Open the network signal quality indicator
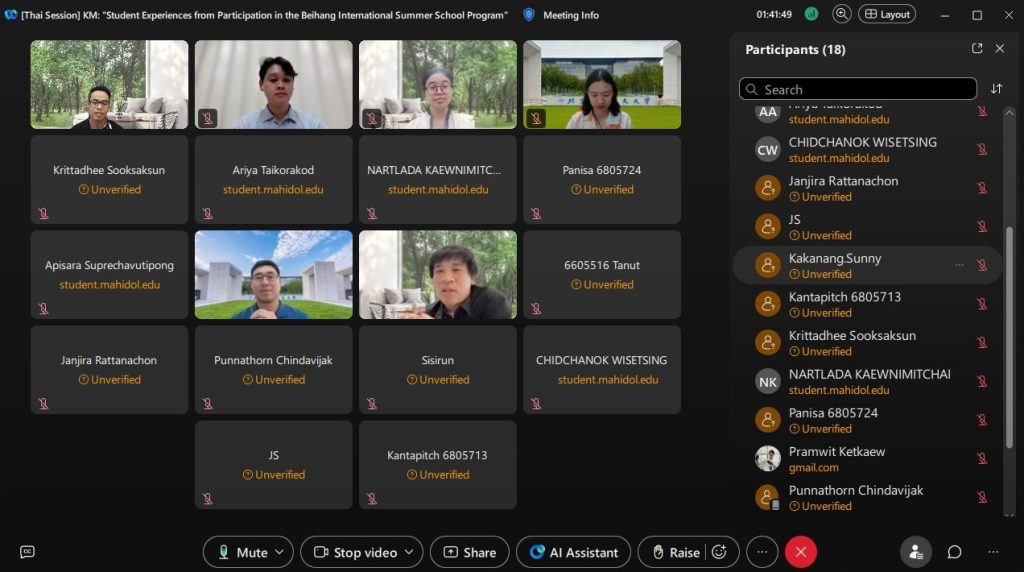Image resolution: width=1024 pixels, height=572 pixels. (x=811, y=14)
